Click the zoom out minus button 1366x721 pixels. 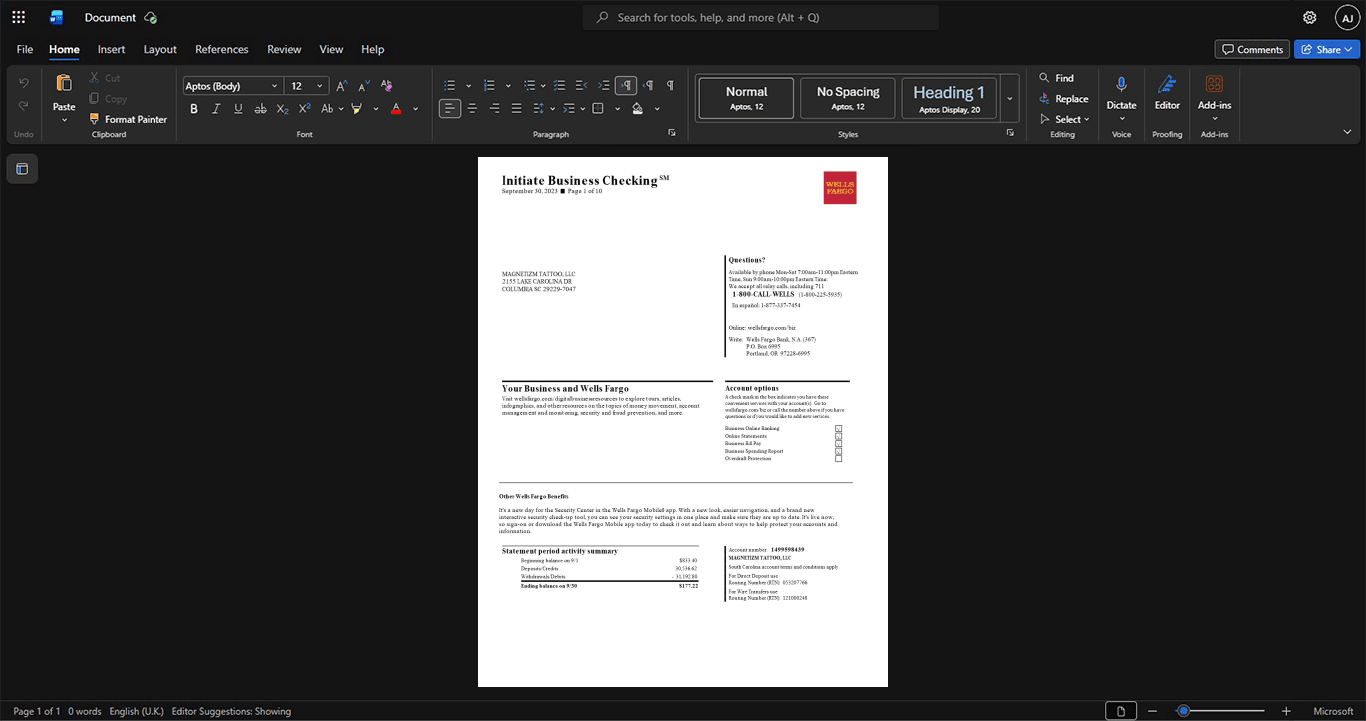[x=1154, y=711]
